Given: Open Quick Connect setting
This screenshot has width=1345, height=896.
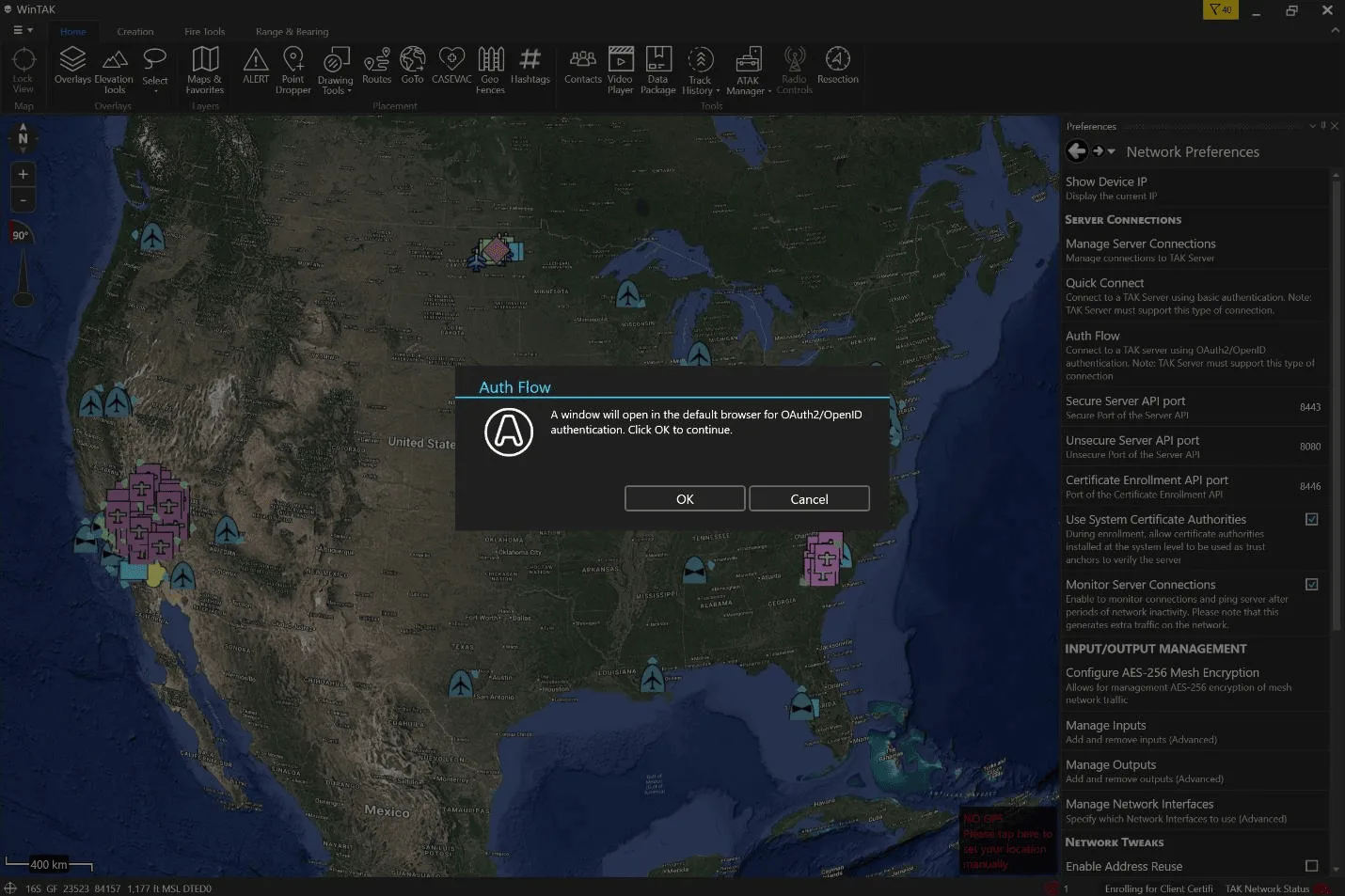Looking at the screenshot, I should [1195, 295].
